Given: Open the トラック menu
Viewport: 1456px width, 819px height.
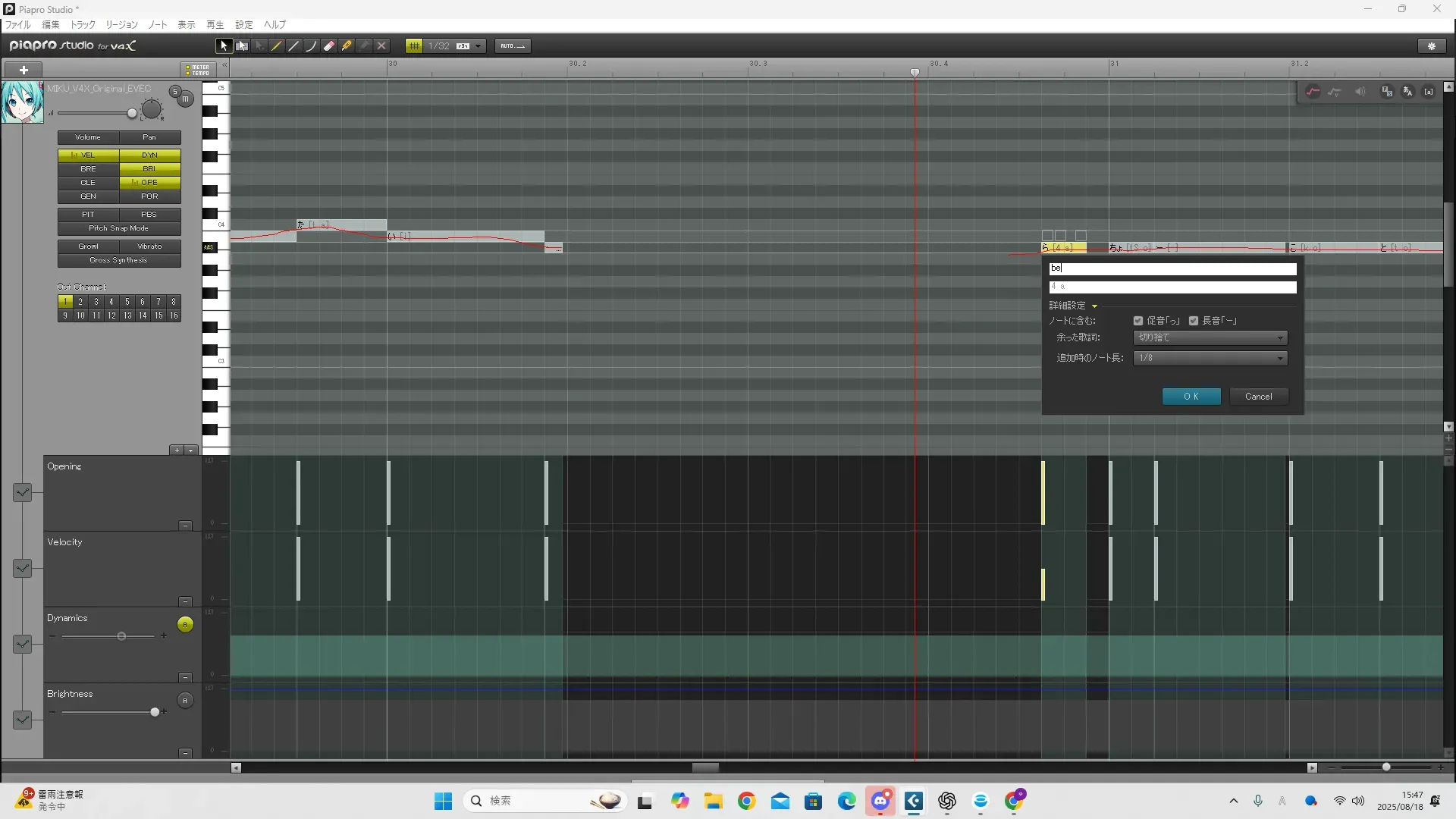Looking at the screenshot, I should tap(83, 25).
